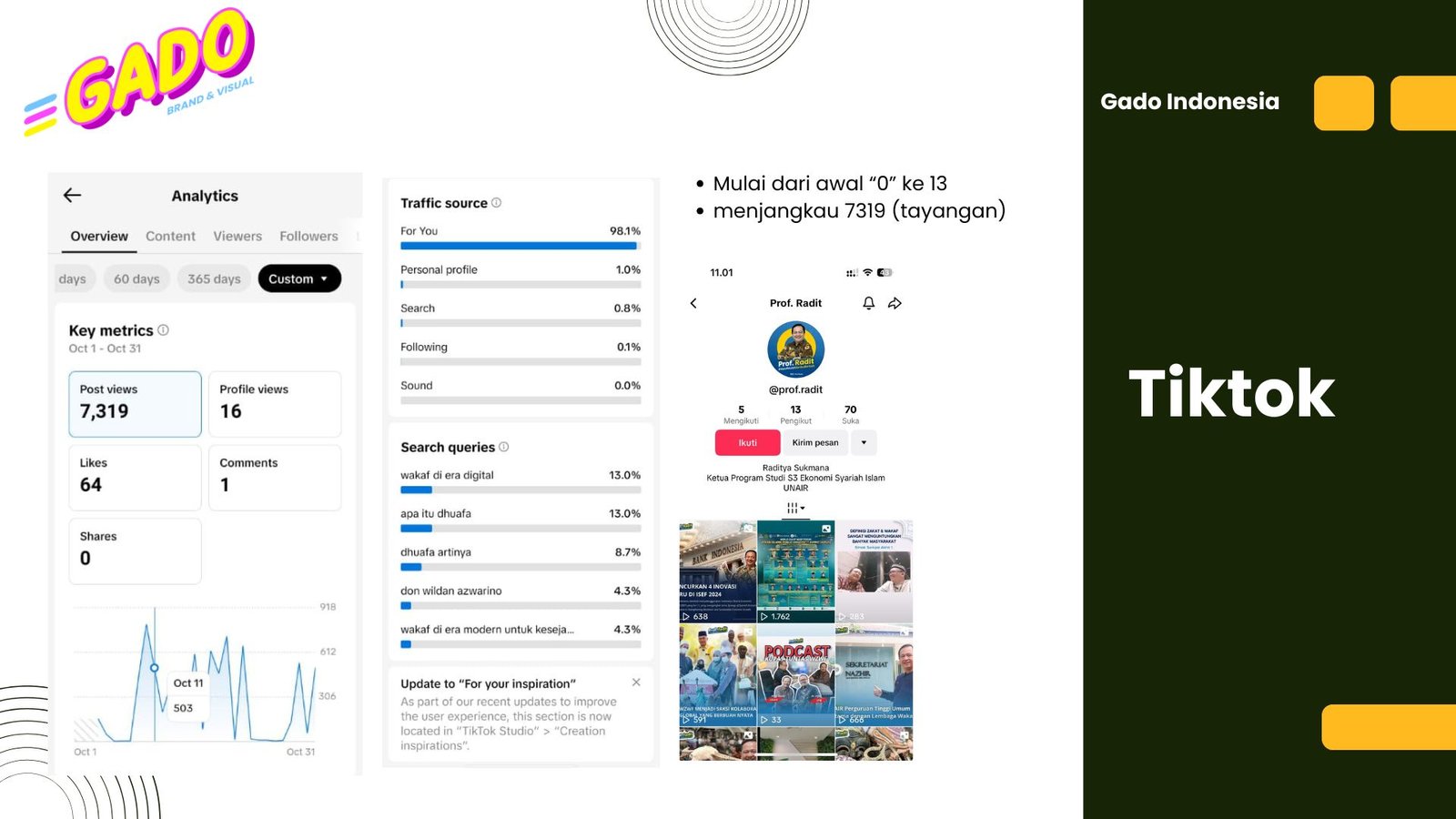Screen dimensions: 1456x819
Task: Expand the arrow next to Kirim pesan
Action: tap(864, 443)
